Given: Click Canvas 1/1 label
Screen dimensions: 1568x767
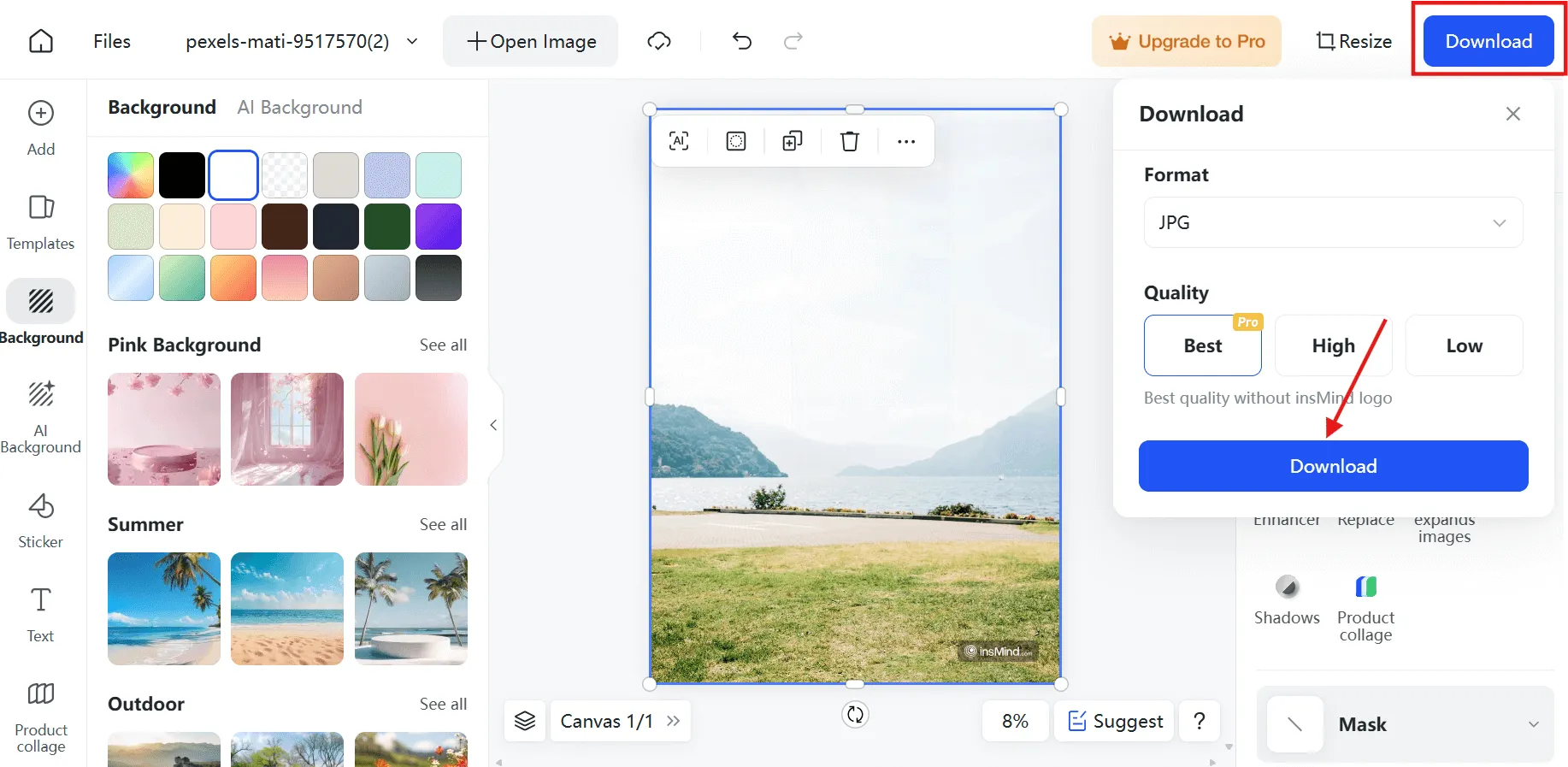Looking at the screenshot, I should point(607,721).
